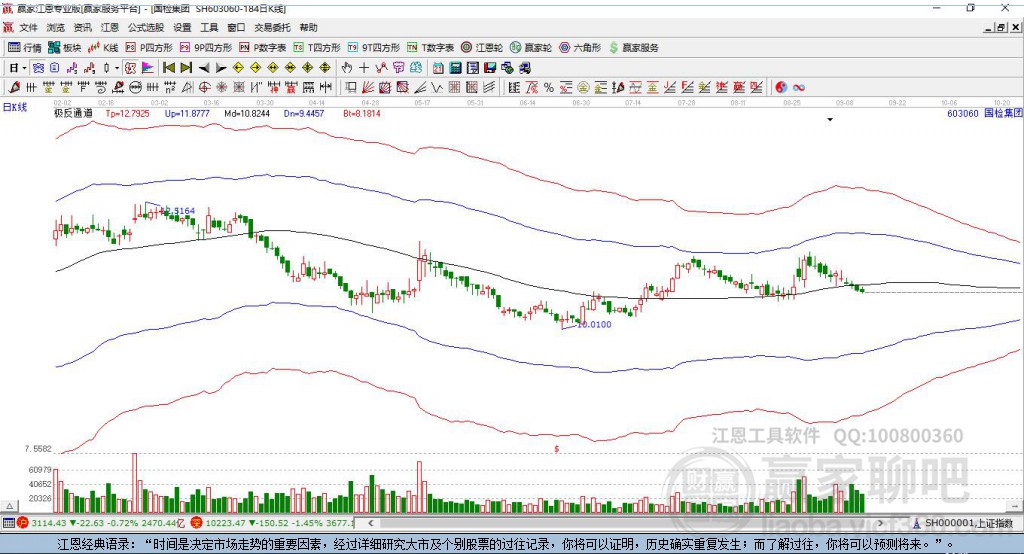The height and width of the screenshot is (554, 1024).
Task: Jump to the first bar
Action: (168, 67)
